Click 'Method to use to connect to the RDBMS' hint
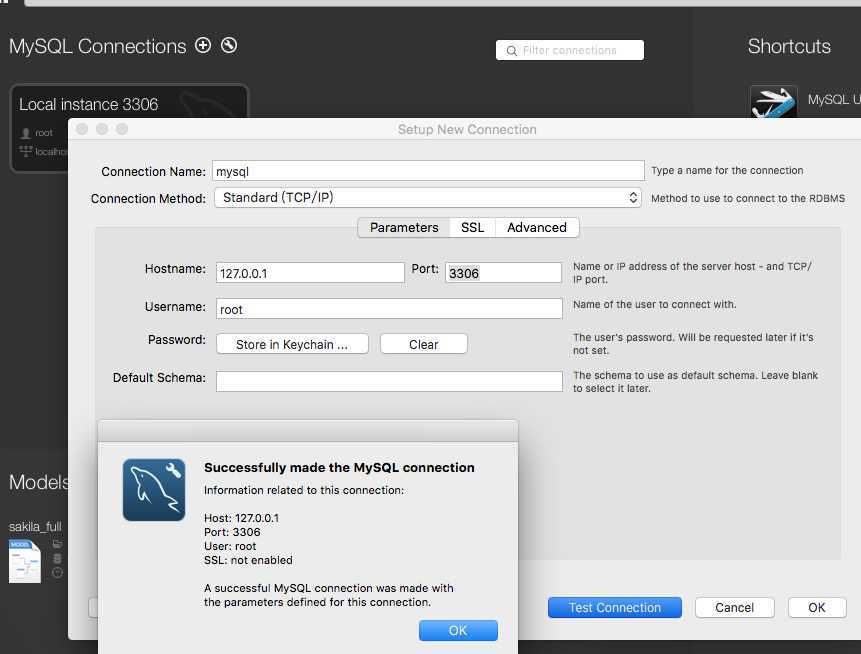Viewport: 861px width, 654px height. (x=748, y=198)
